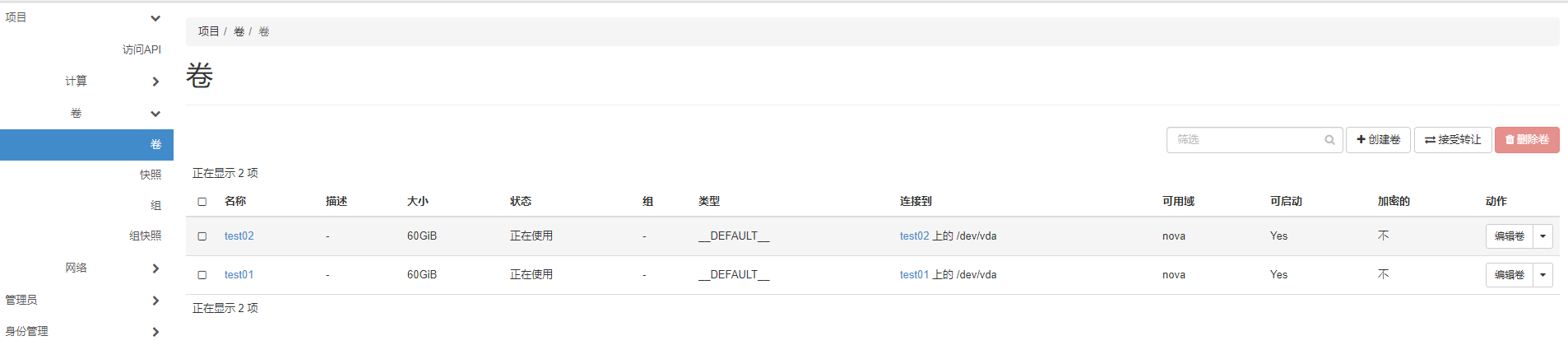Expand the 网络 sidebar section
Viewport: 1568px width, 350px height.
coord(155,268)
